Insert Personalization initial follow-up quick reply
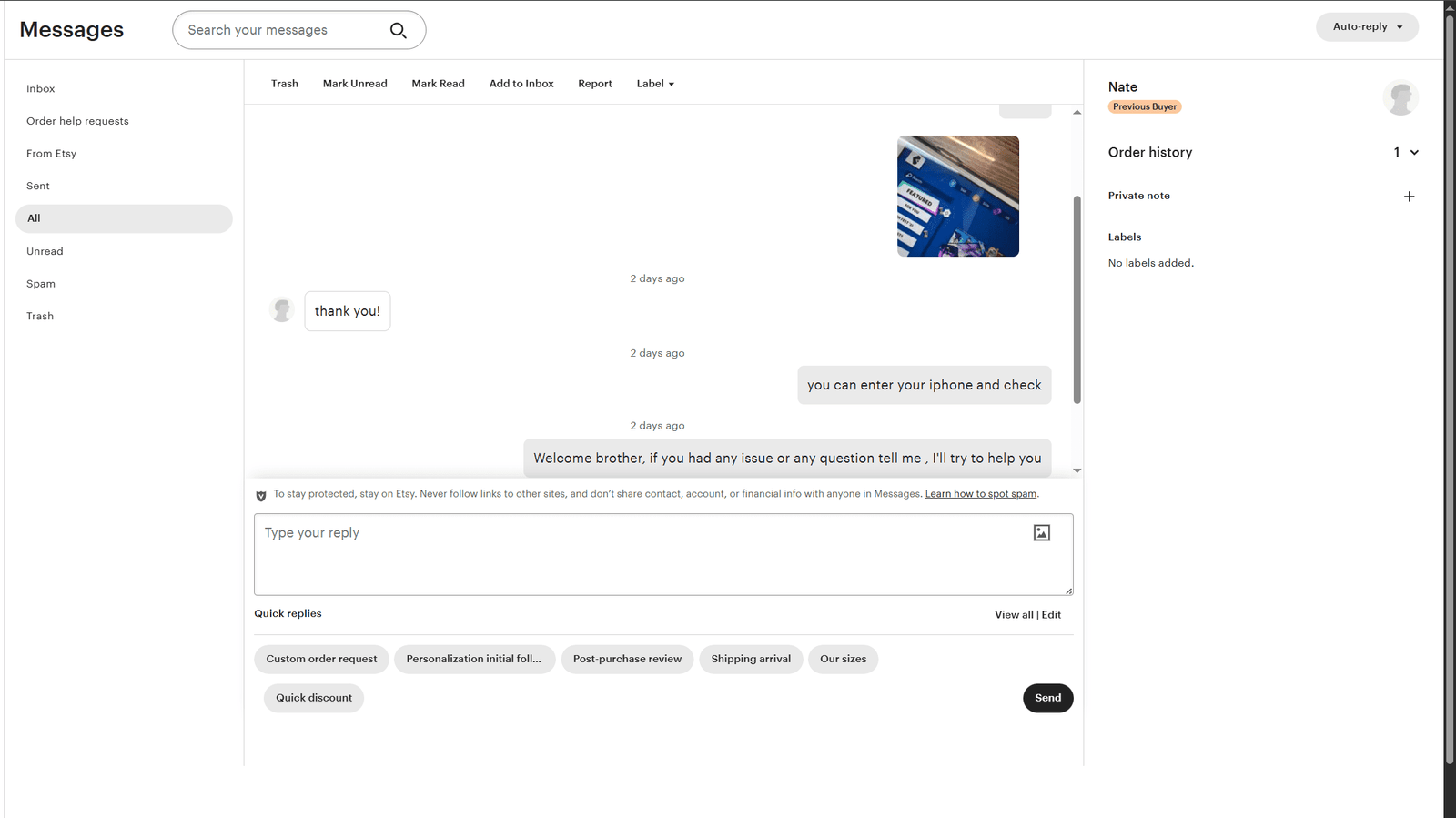The width and height of the screenshot is (1456, 818). pyautogui.click(x=474, y=659)
